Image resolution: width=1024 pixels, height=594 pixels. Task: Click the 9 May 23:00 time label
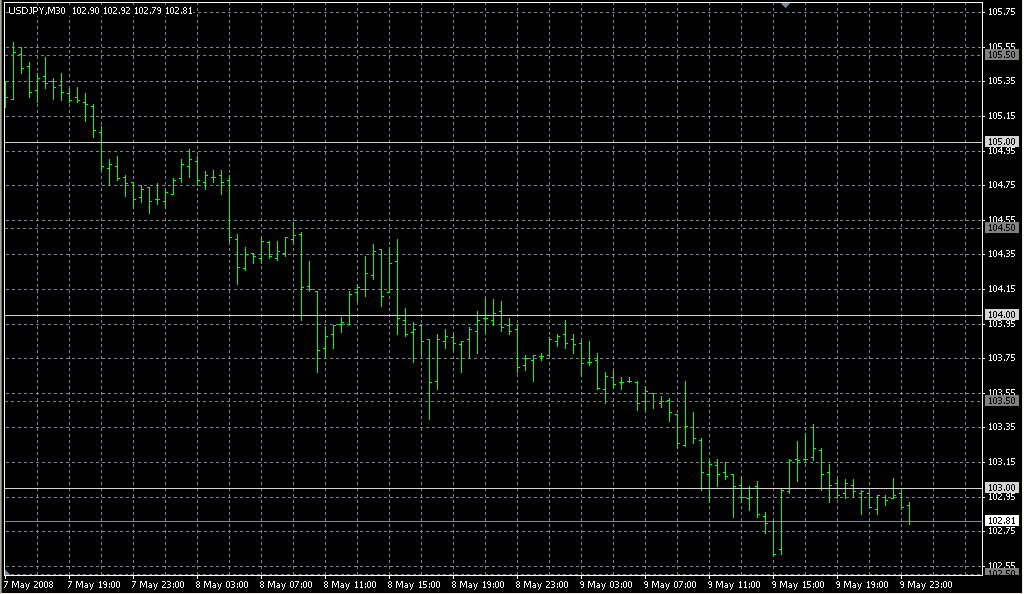925,584
